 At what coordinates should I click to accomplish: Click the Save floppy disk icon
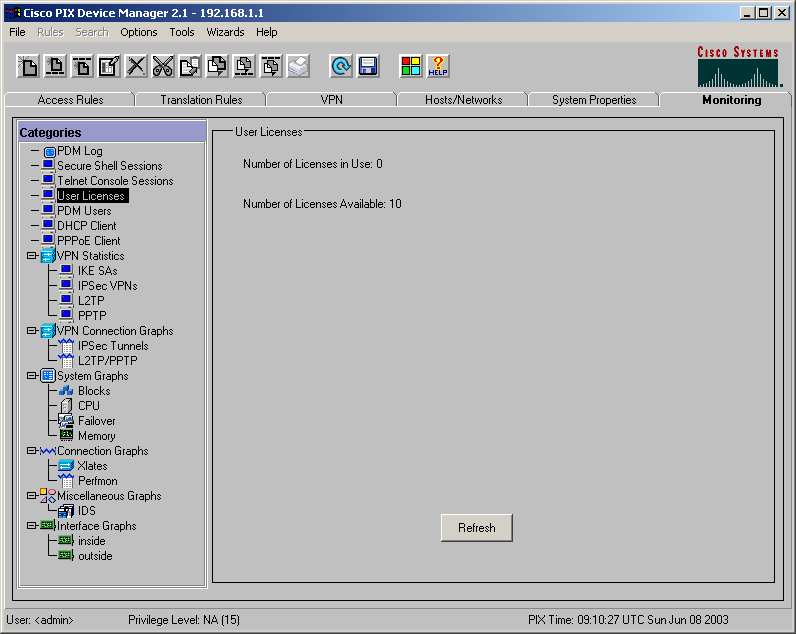[x=368, y=66]
